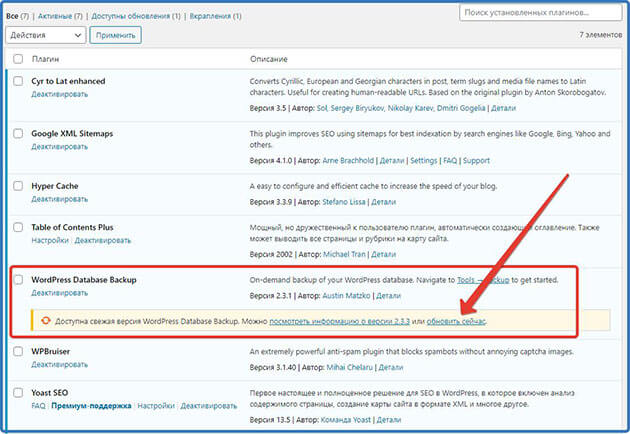Open Детали for Hyper Cache
The image size is (630, 434).
(383, 202)
